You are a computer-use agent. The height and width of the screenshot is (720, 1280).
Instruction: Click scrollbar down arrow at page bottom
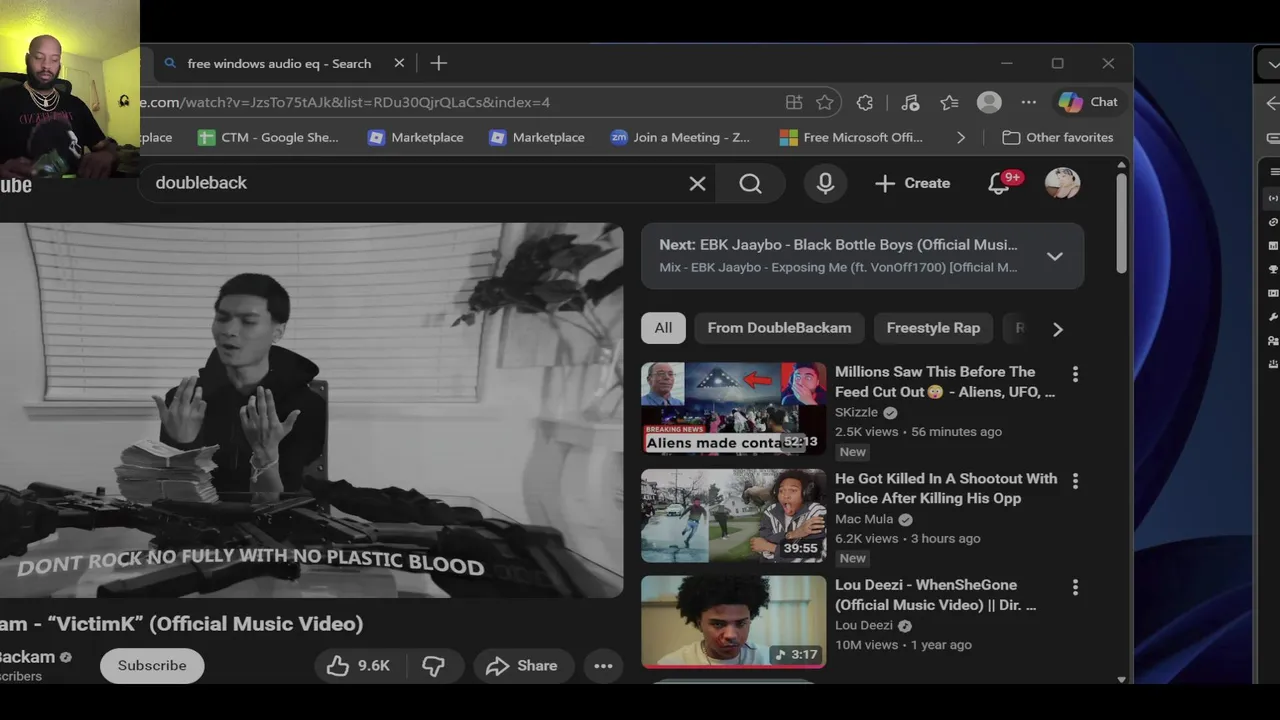pyautogui.click(x=1121, y=680)
